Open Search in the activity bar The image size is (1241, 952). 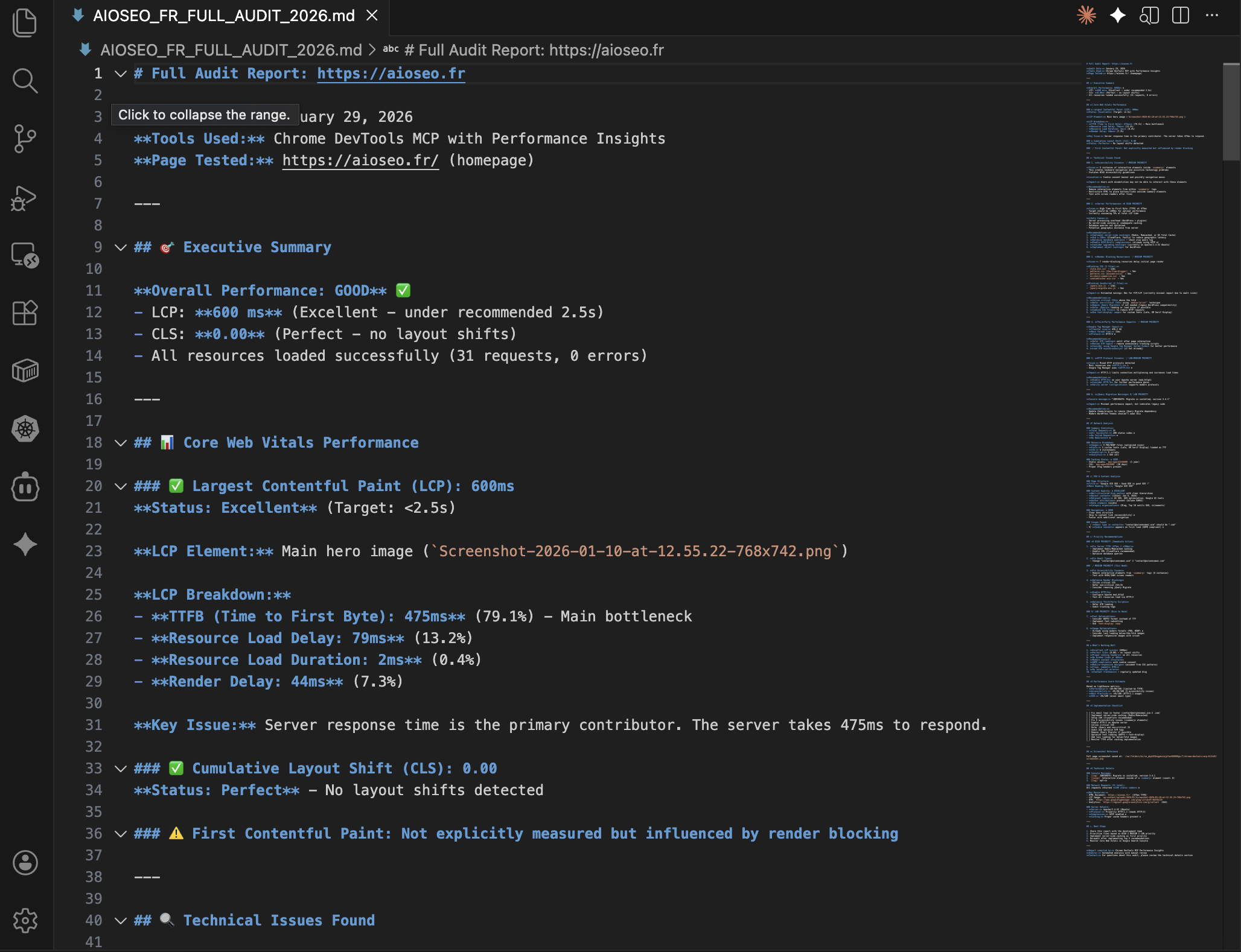[25, 81]
